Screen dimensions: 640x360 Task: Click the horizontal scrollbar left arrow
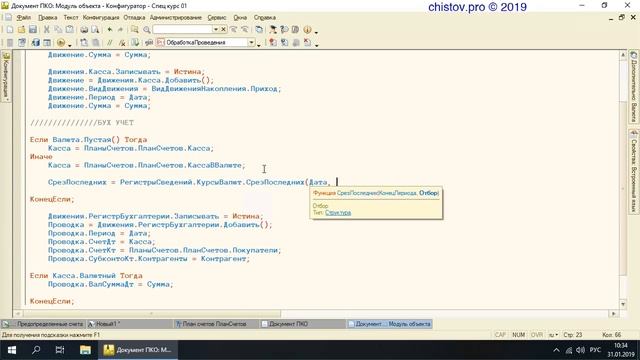17,313
